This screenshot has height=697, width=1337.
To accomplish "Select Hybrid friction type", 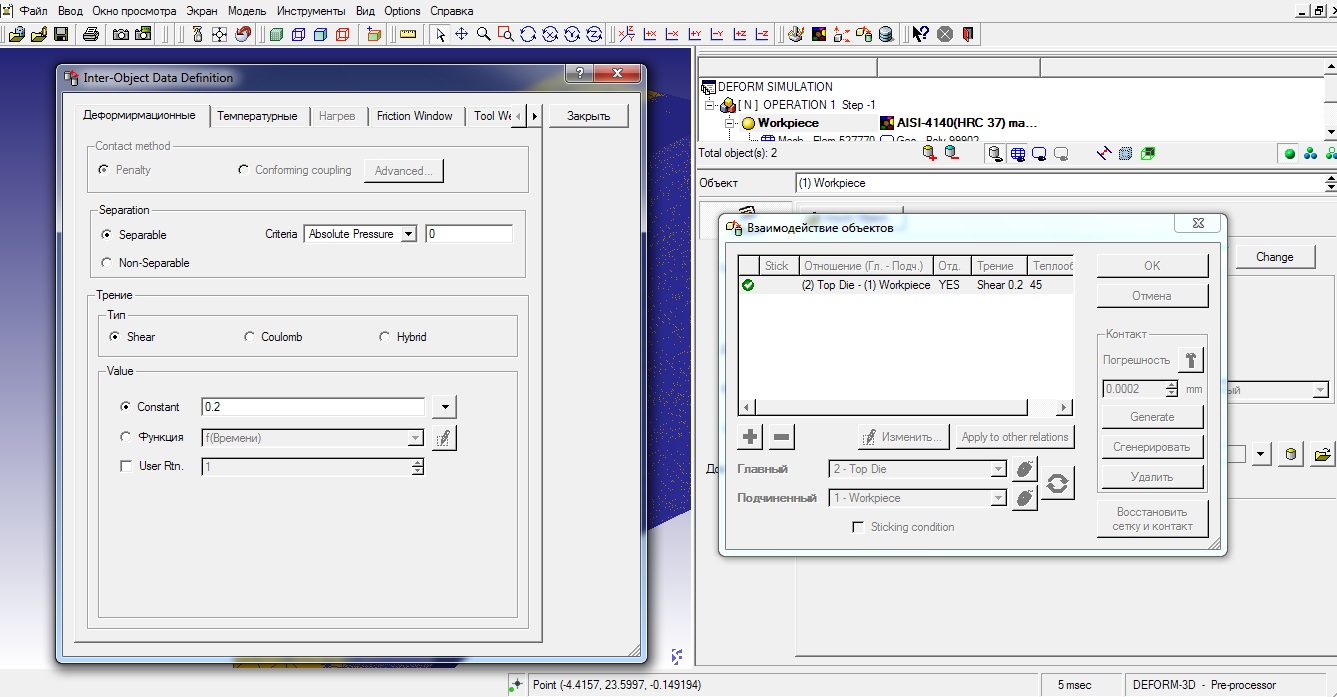I will click(385, 337).
